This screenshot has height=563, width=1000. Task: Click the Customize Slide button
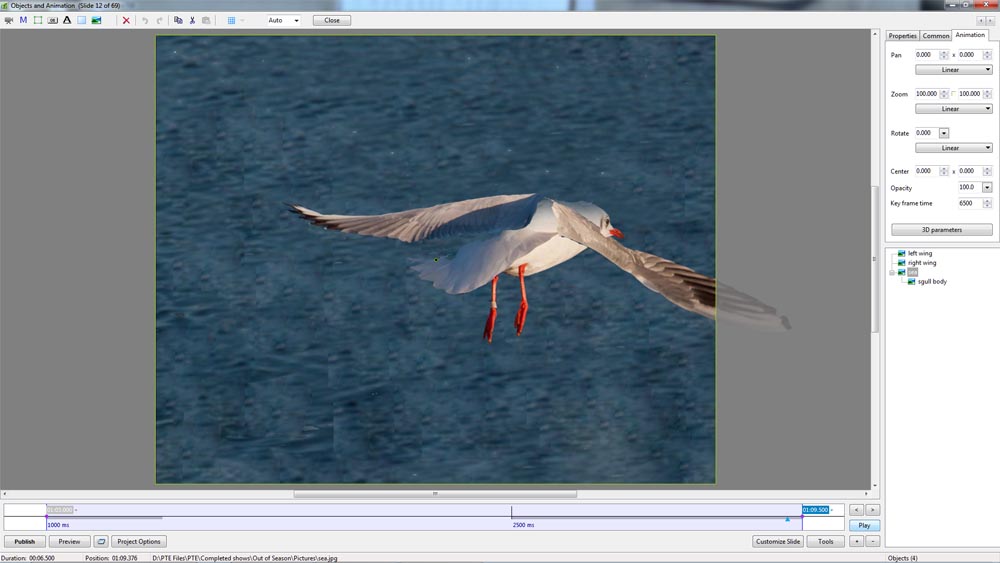777,541
